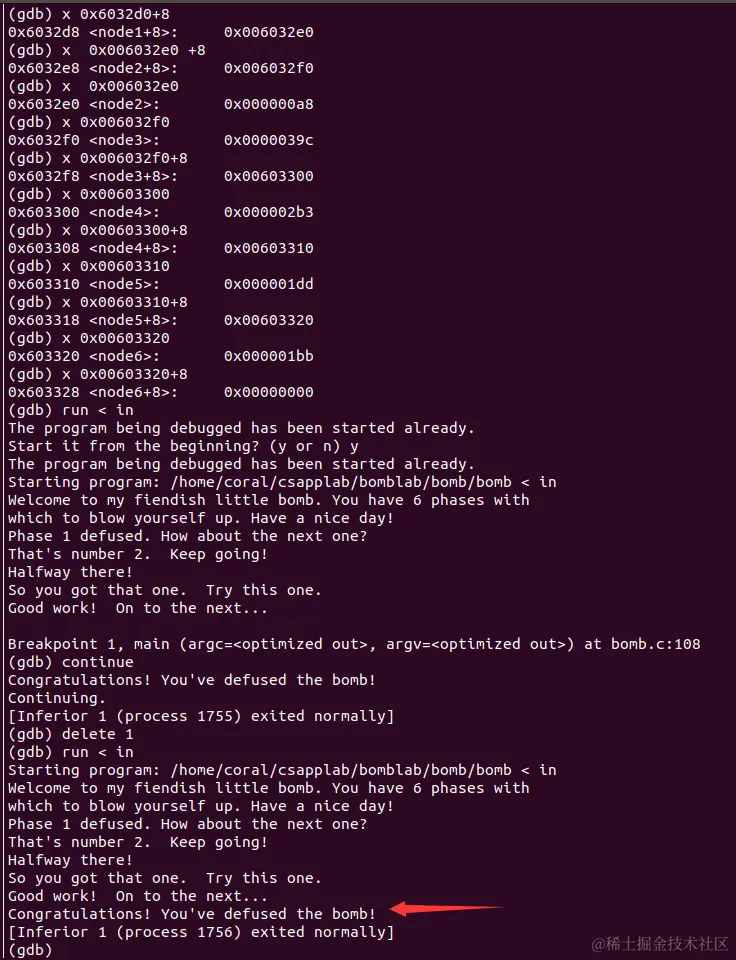Click the node6 value 0x000001bb
Screen dimensions: 736x960
point(268,356)
